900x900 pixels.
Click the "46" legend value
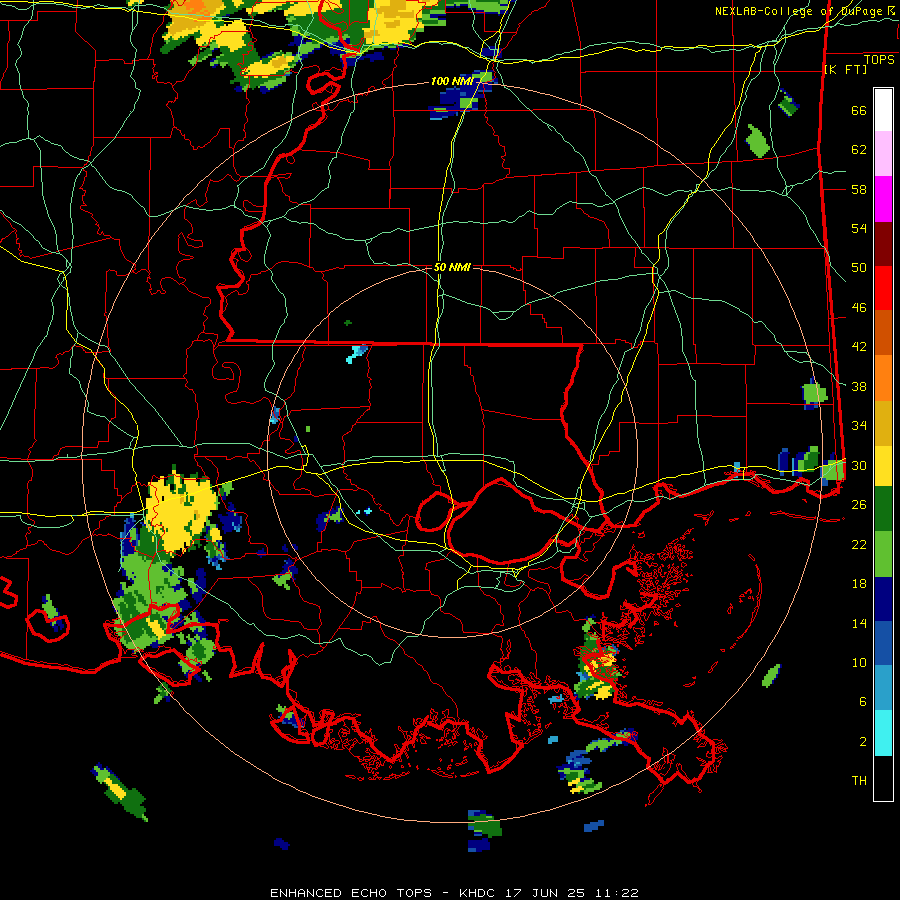(859, 308)
